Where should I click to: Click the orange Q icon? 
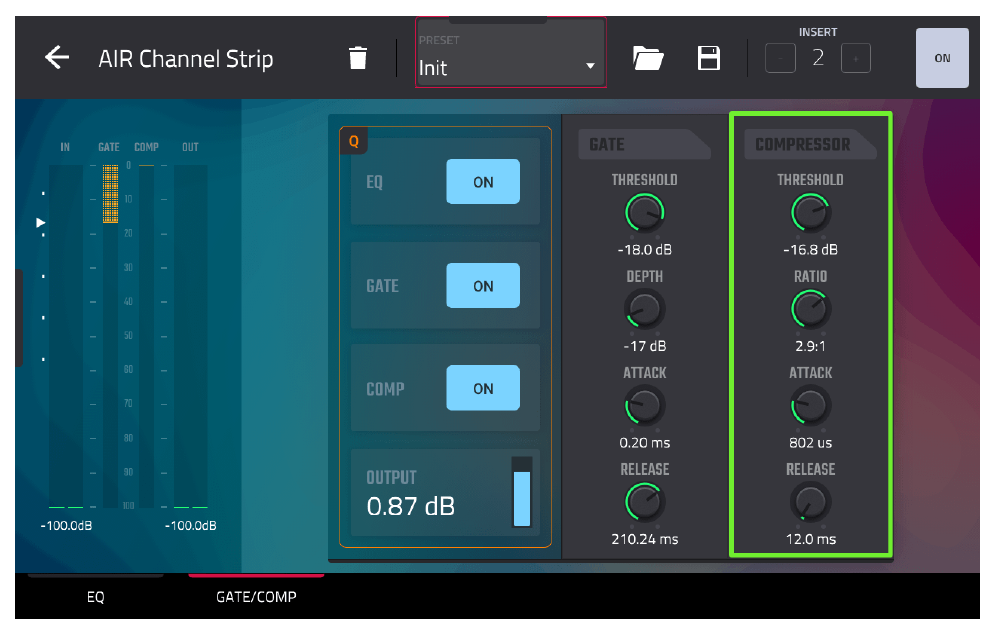coord(354,141)
